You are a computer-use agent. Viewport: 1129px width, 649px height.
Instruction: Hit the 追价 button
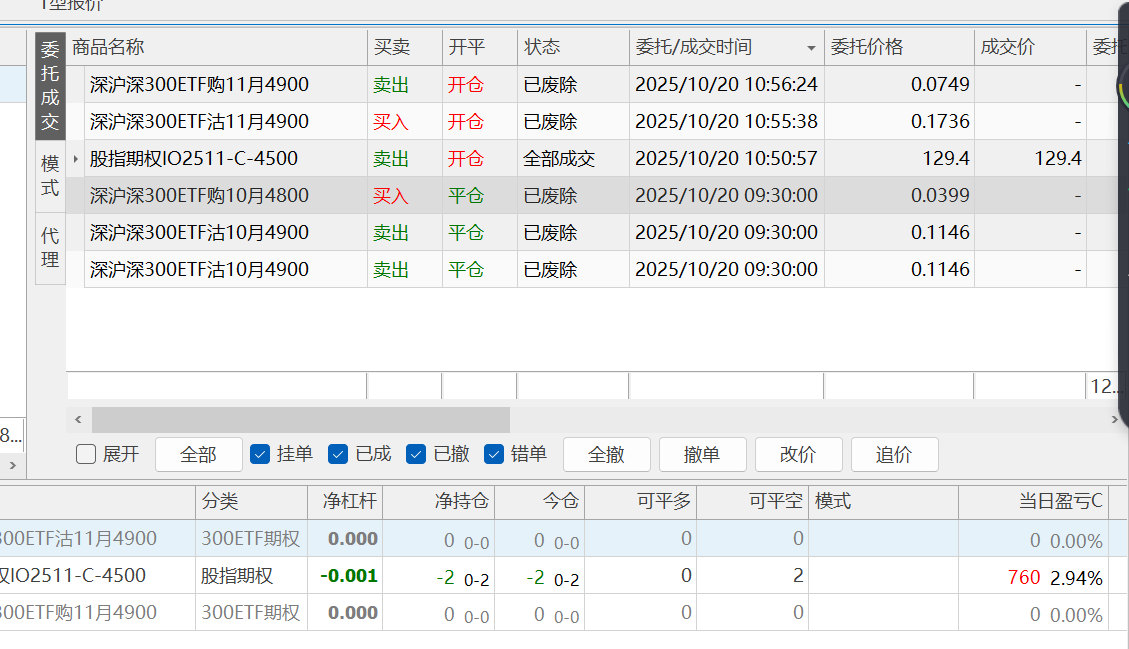pos(894,455)
